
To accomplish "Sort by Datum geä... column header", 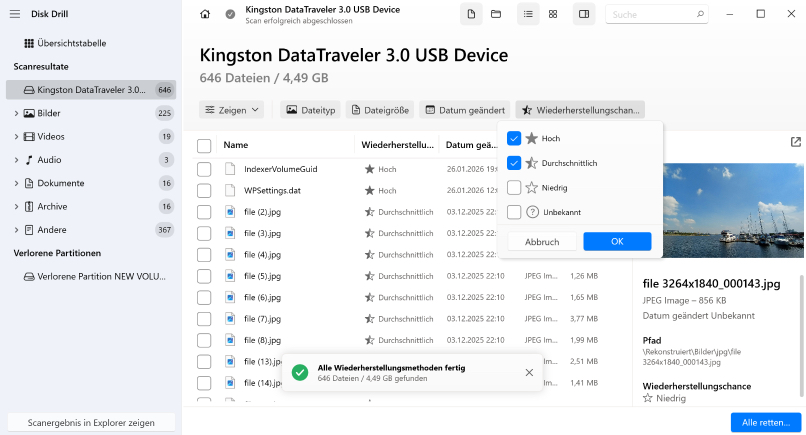I will pos(471,145).
